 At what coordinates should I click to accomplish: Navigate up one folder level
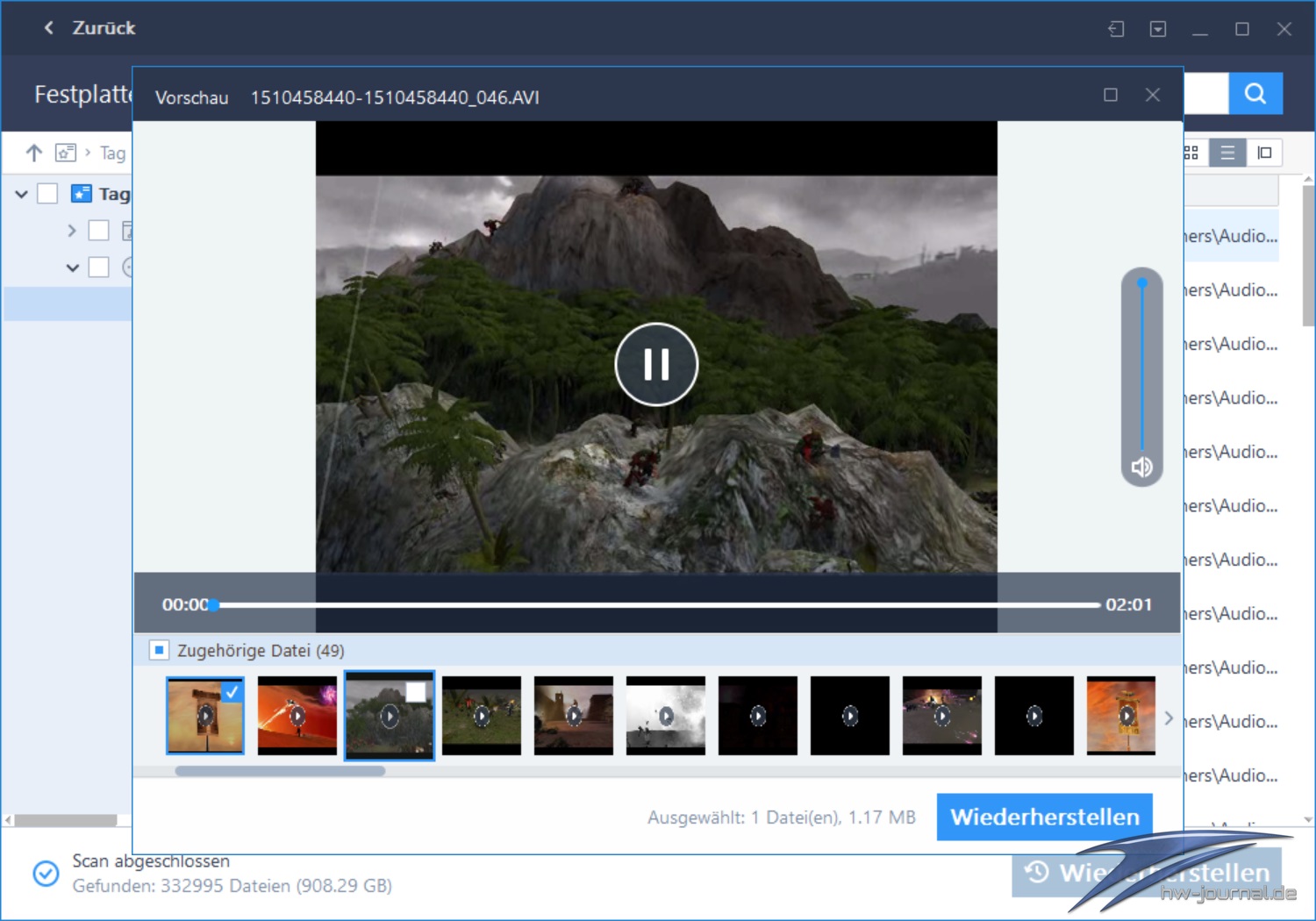(34, 153)
